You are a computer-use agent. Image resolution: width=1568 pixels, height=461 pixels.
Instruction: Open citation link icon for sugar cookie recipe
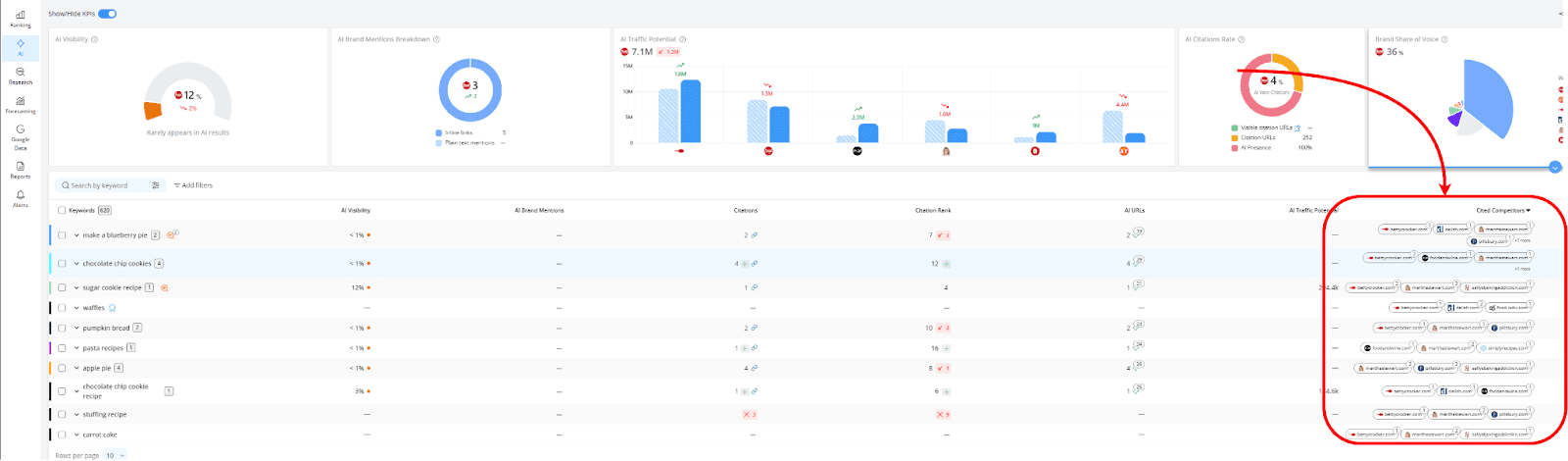[x=755, y=288]
